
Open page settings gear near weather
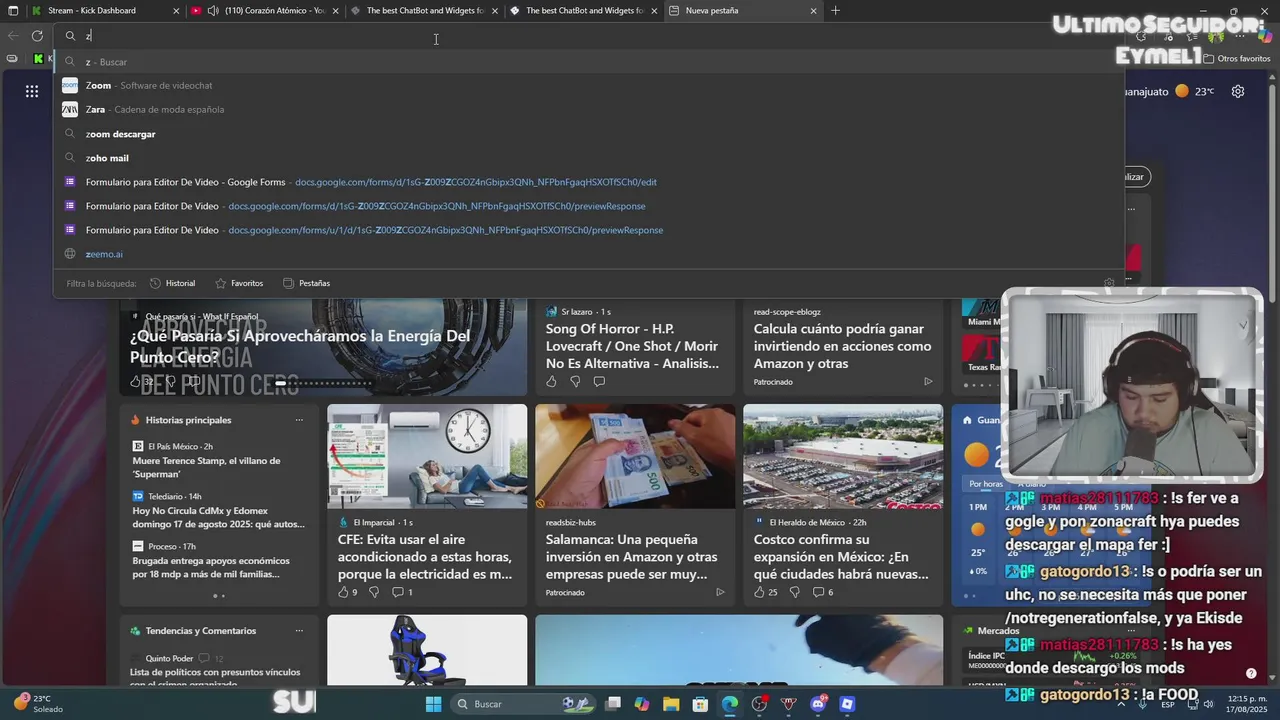click(1238, 91)
